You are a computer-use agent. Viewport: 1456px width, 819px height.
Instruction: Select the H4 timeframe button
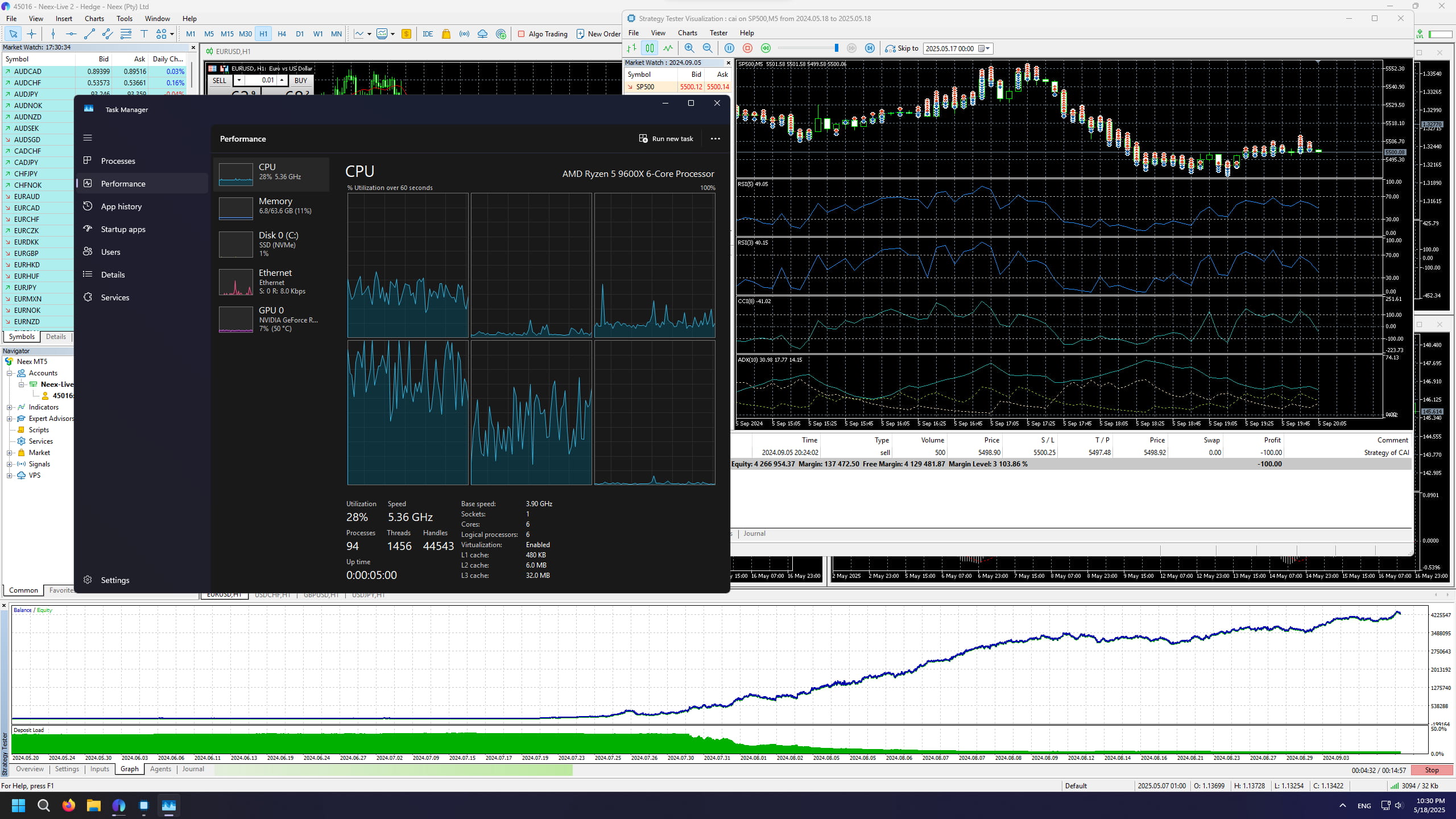tap(282, 34)
